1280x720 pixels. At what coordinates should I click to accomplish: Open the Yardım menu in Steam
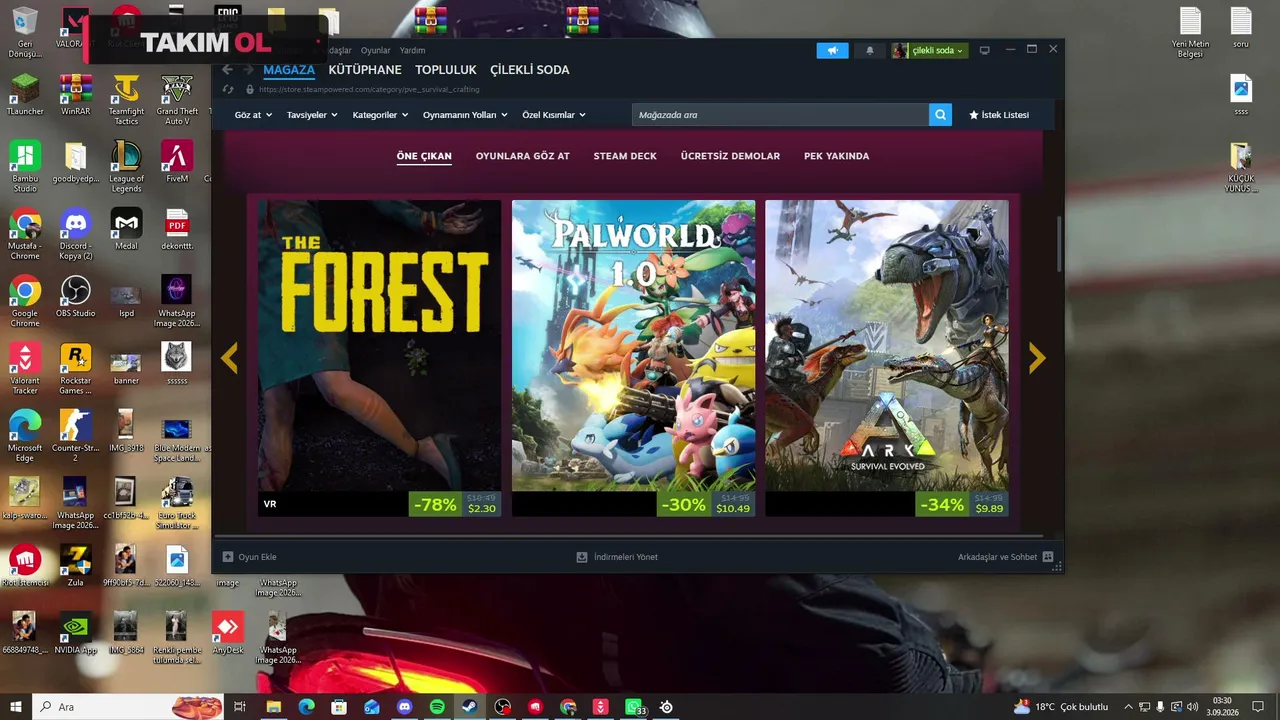coord(412,50)
